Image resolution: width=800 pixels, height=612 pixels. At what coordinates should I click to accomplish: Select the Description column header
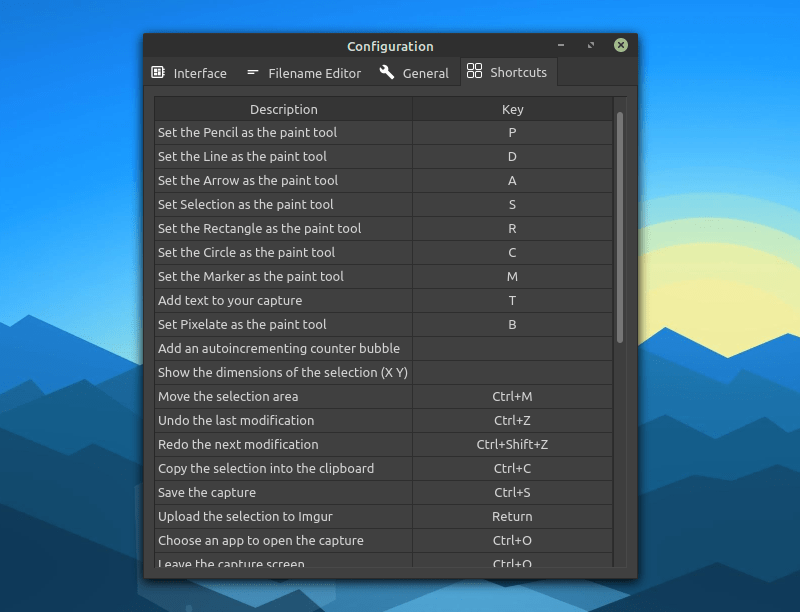pos(283,109)
